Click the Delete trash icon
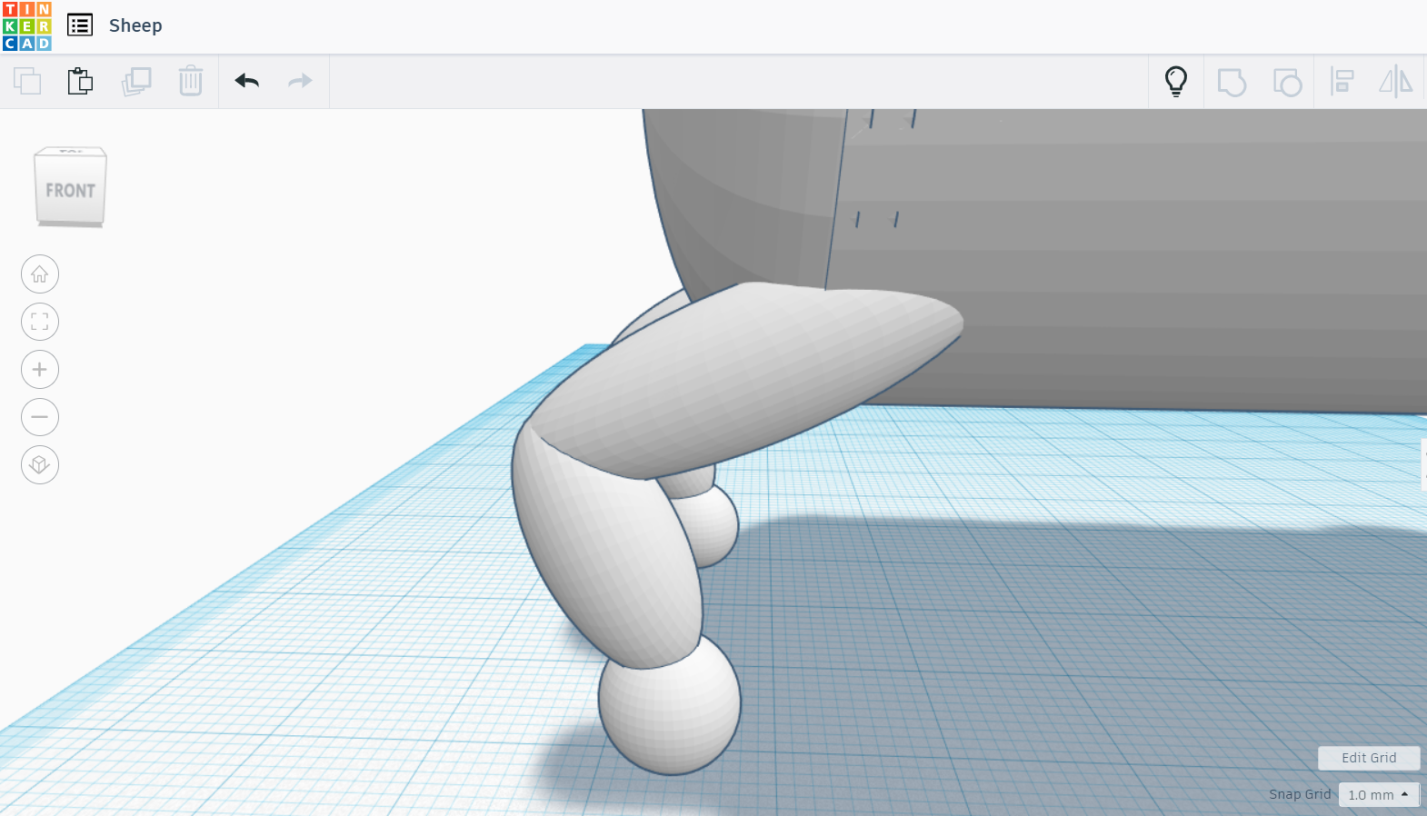 (190, 81)
